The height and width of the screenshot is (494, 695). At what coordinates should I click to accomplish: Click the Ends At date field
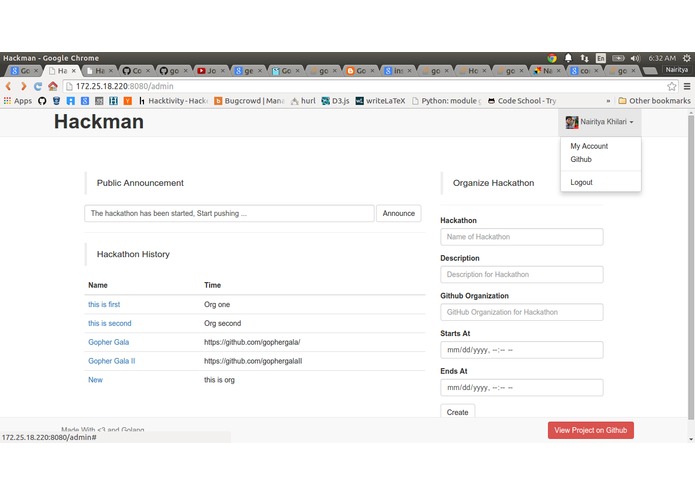pos(522,388)
